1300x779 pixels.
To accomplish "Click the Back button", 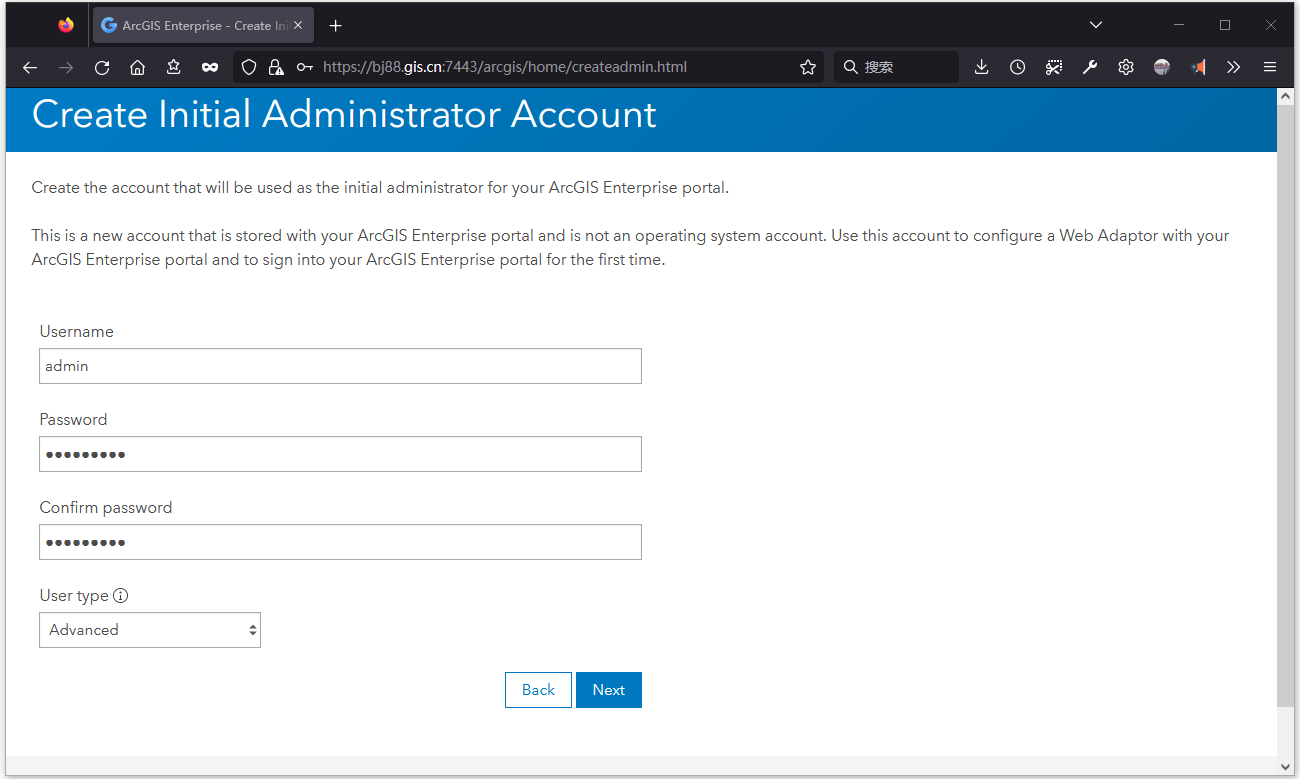I will [x=538, y=690].
